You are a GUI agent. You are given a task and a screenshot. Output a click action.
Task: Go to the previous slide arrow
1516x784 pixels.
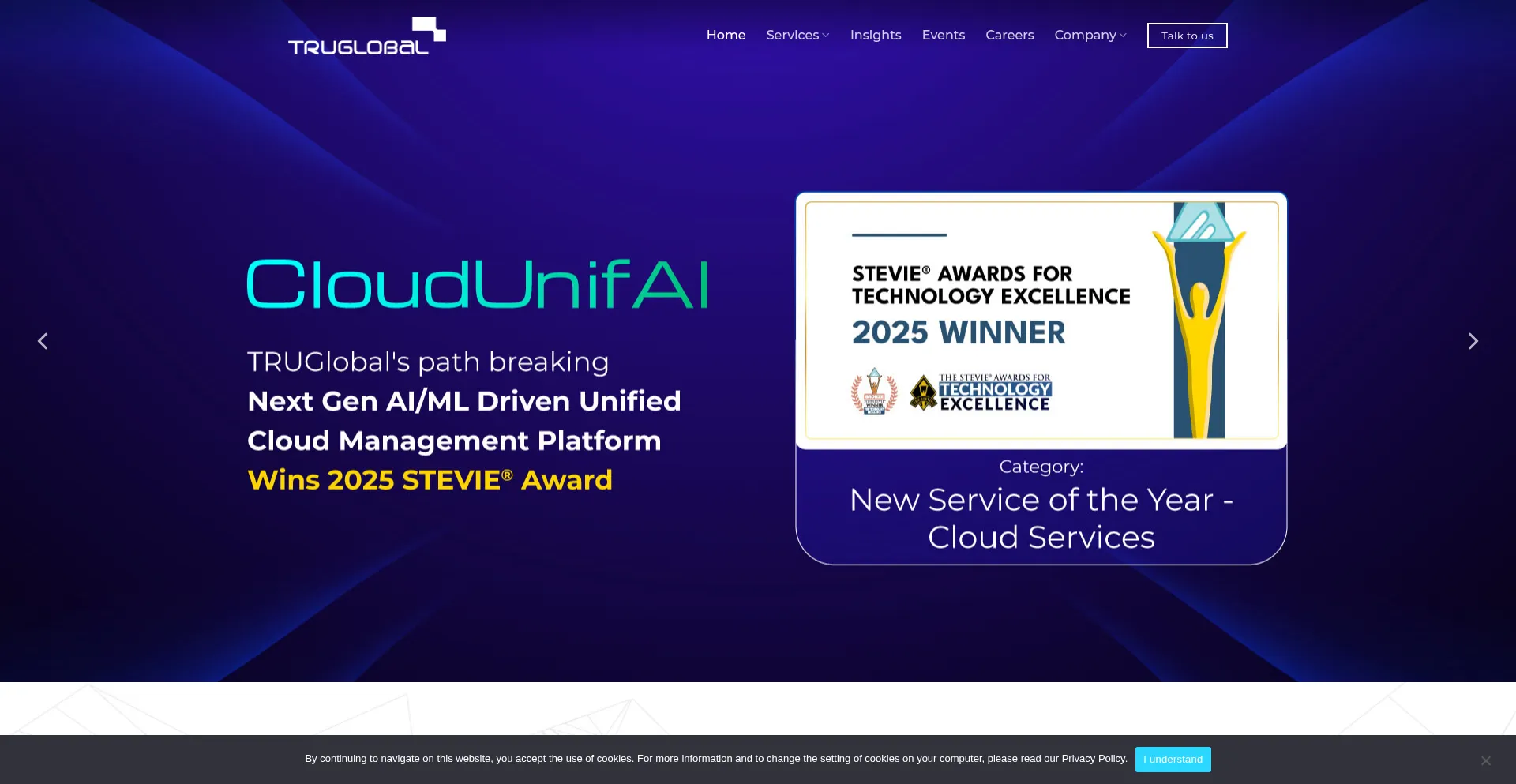coord(43,341)
